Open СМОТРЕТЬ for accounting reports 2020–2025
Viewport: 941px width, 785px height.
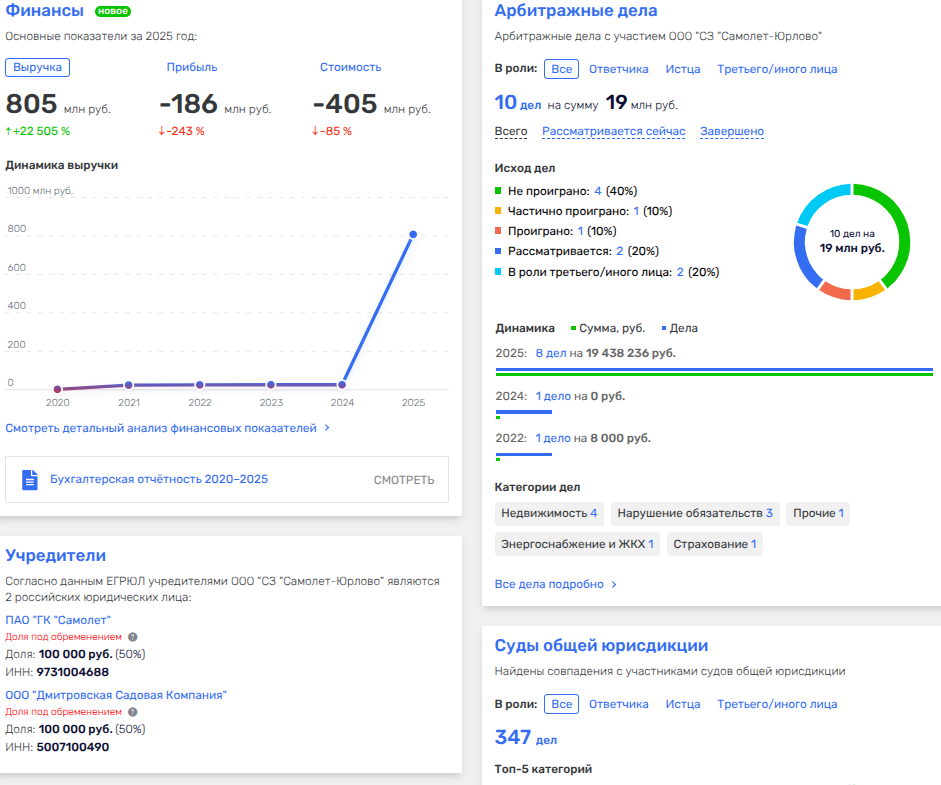tap(404, 480)
